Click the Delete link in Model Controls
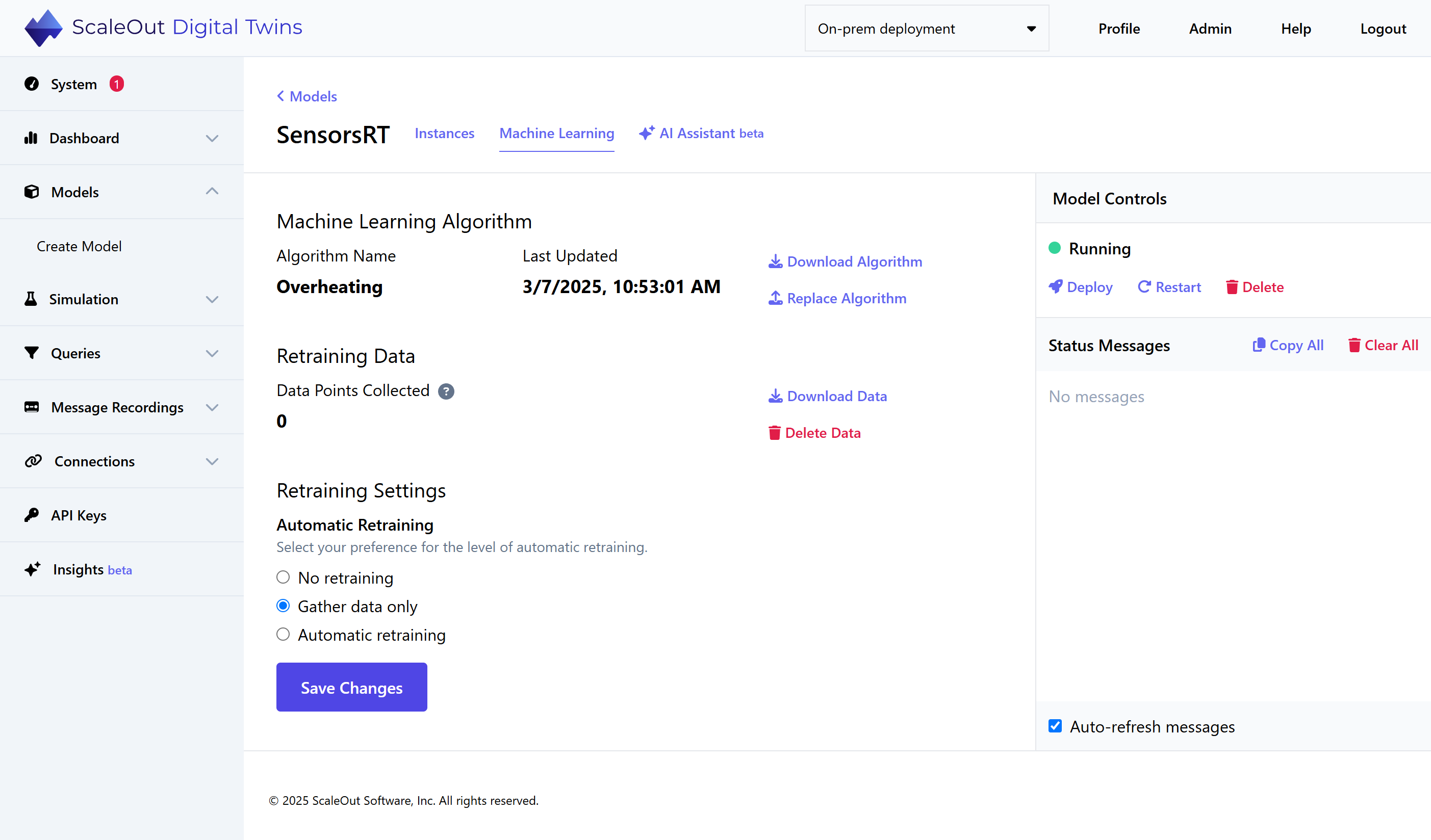Image resolution: width=1431 pixels, height=840 pixels. [1255, 286]
